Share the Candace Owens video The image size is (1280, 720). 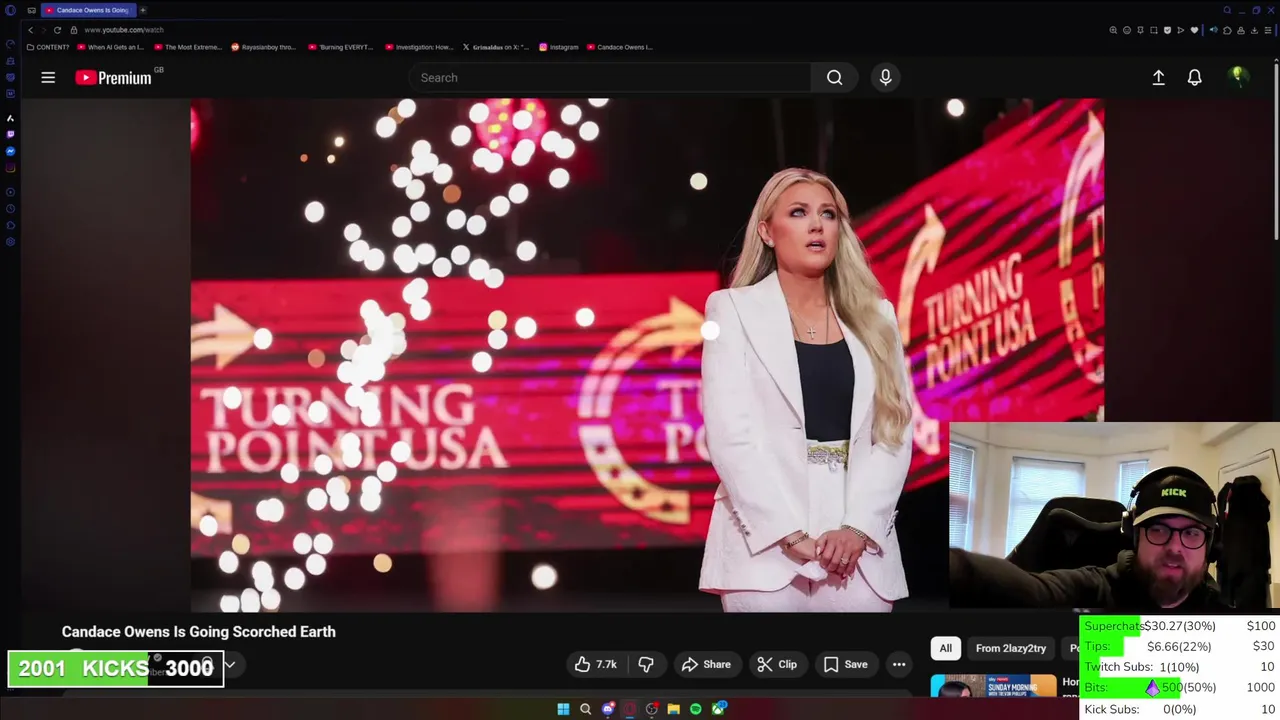(x=706, y=664)
